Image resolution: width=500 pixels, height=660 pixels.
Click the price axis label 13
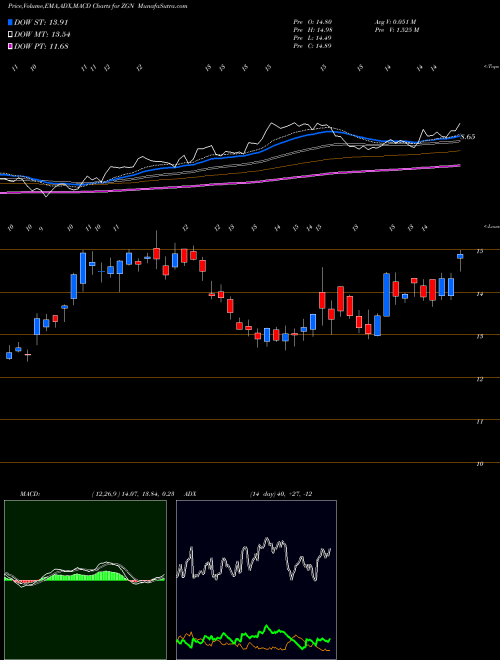coord(479,336)
